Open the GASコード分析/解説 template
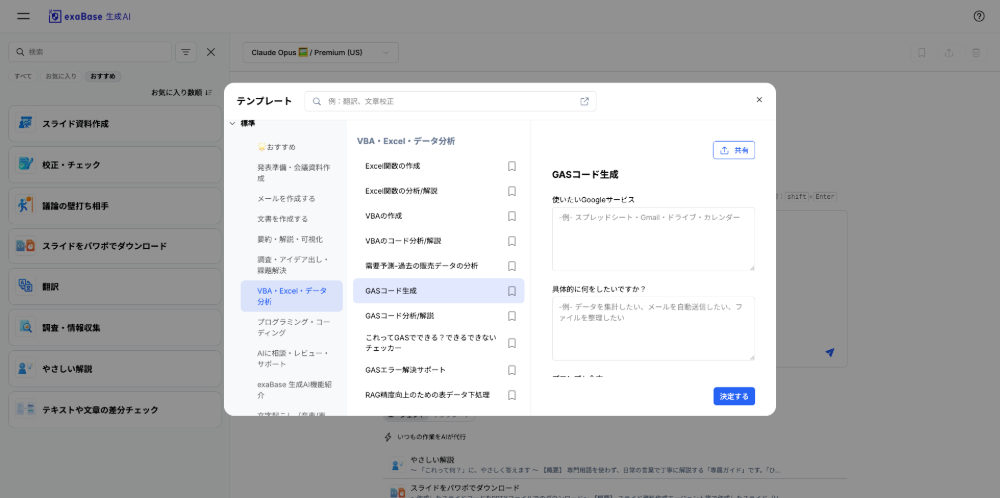Screen dimensions: 1000x498 tap(439, 316)
